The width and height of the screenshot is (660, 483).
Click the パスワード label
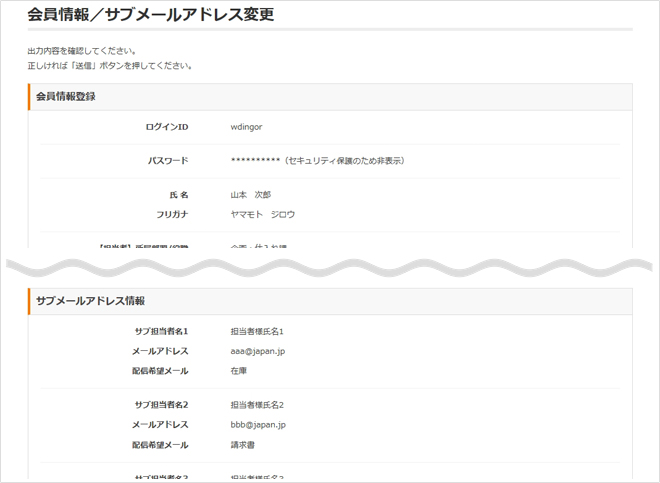coord(168,161)
